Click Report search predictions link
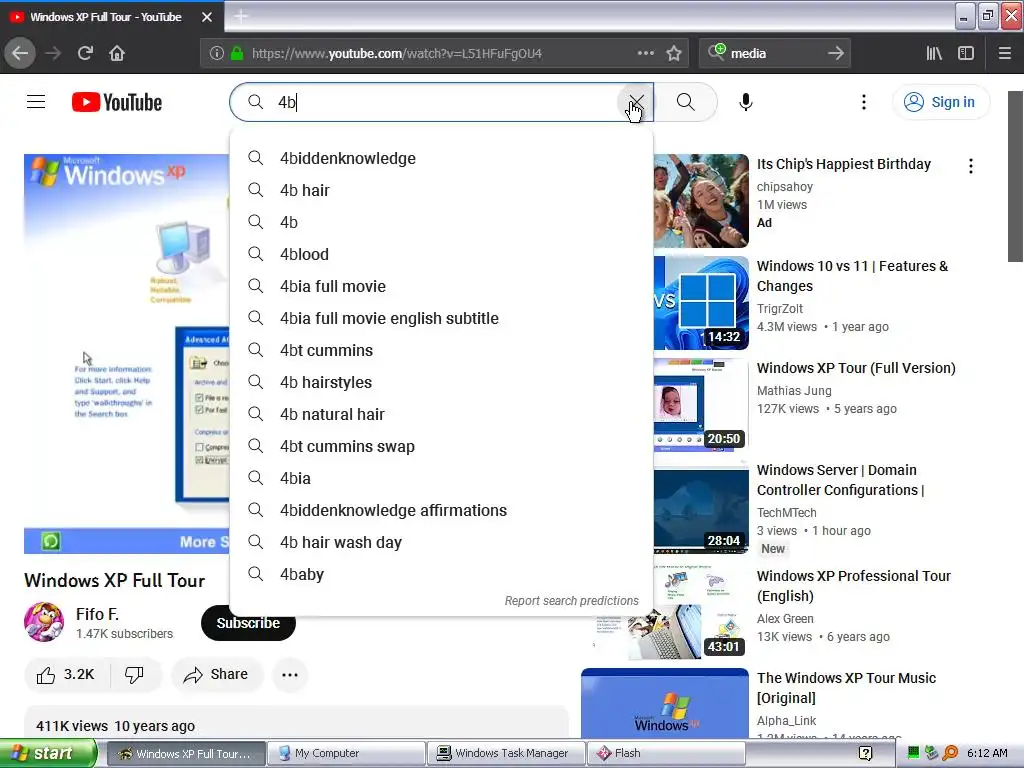Image resolution: width=1024 pixels, height=768 pixels. tap(571, 600)
